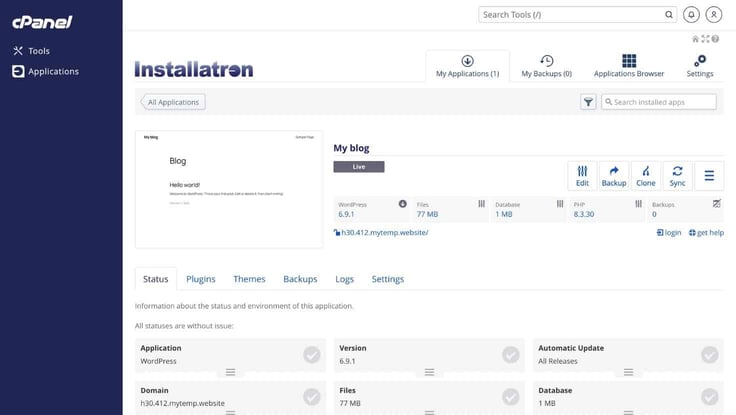The height and width of the screenshot is (415, 736).
Task: Click the Live status badge
Action: [x=359, y=167]
